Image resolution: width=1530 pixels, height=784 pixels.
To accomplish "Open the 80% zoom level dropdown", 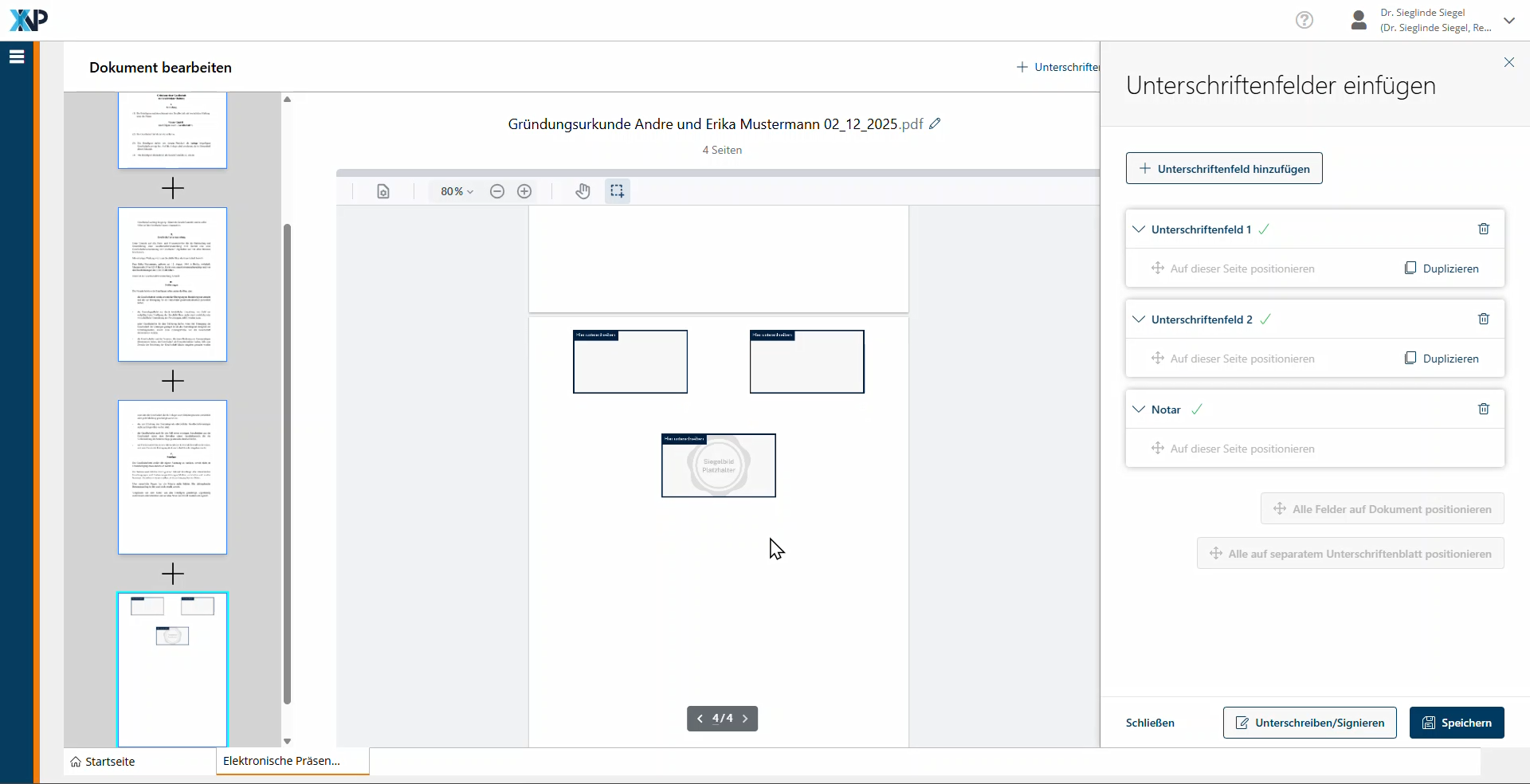I will tap(457, 191).
